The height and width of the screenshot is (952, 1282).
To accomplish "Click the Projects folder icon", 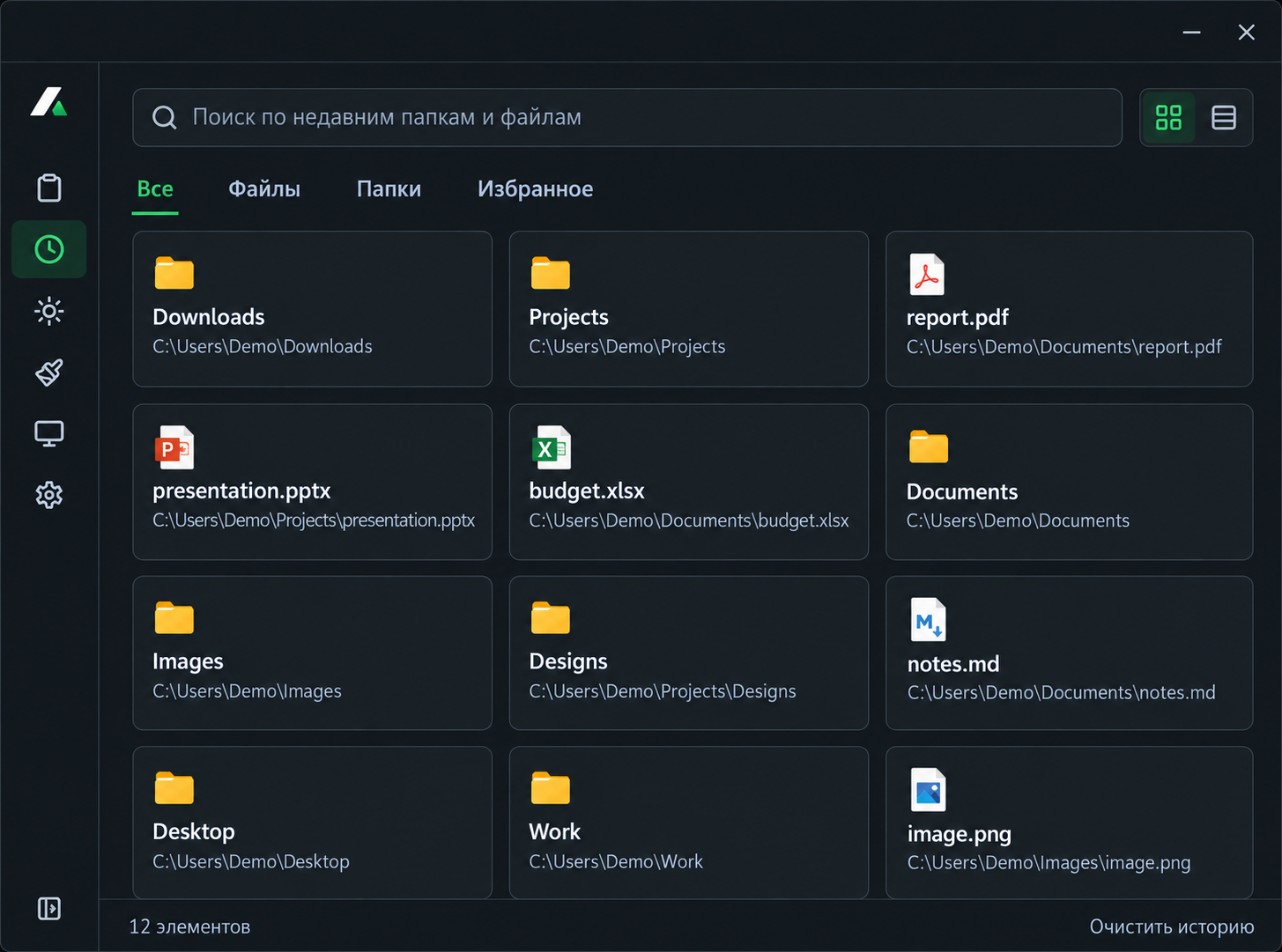I will pos(550,273).
